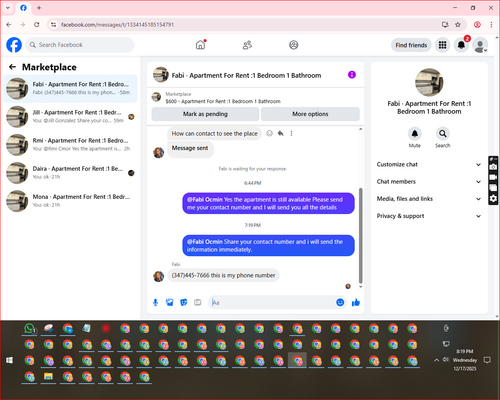
Task: Click the address bar URL
Action: click(x=117, y=25)
